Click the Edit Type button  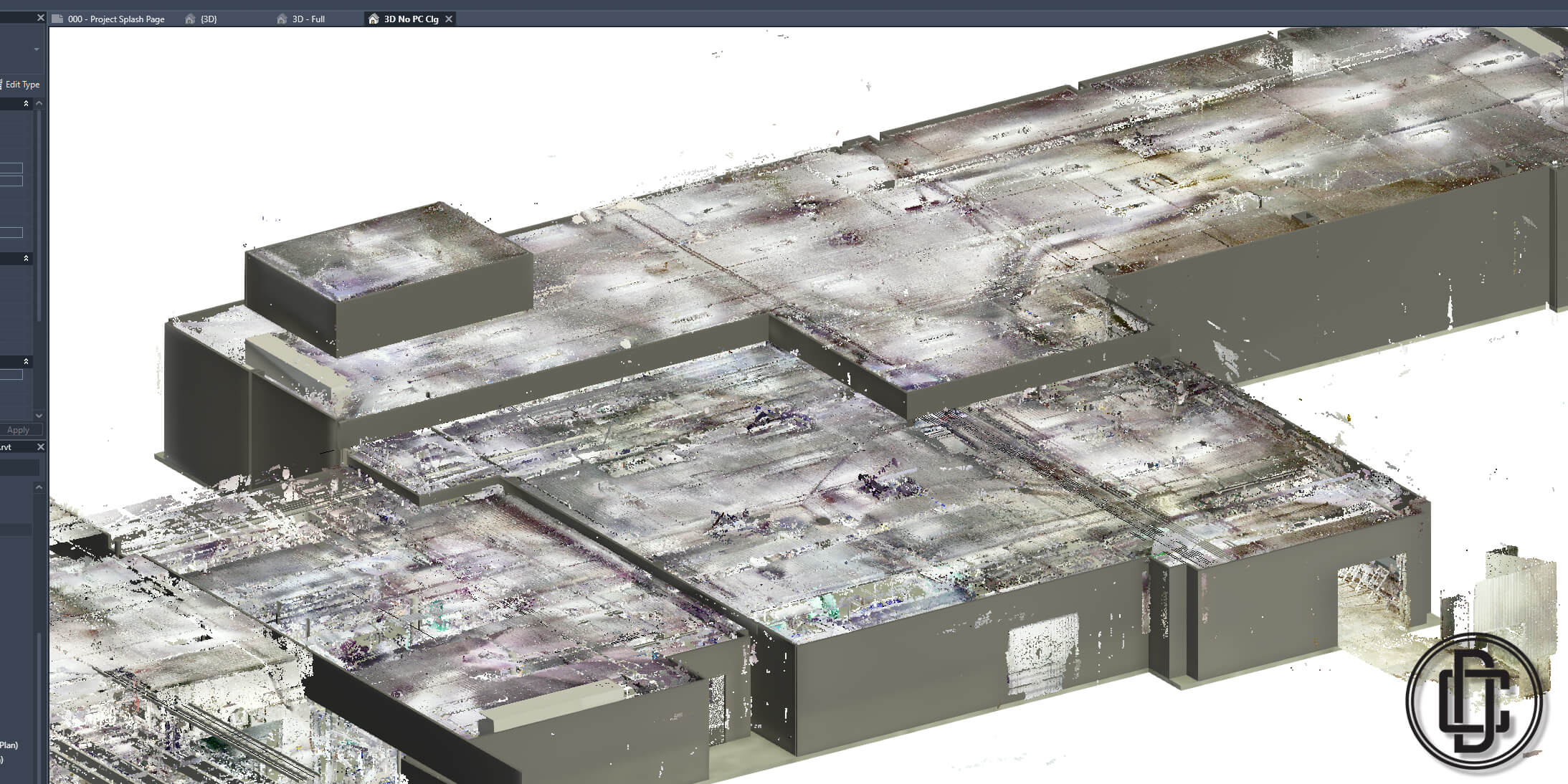22,85
